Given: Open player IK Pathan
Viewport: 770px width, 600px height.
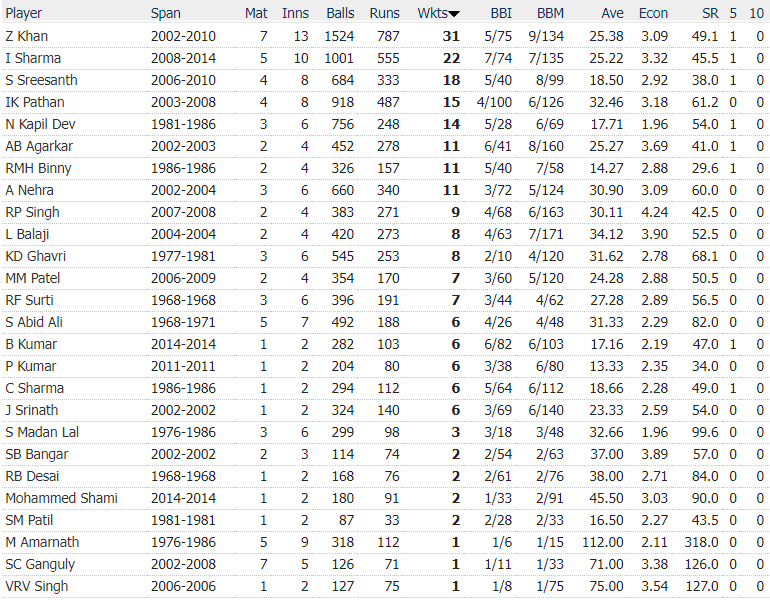Looking at the screenshot, I should (35, 102).
